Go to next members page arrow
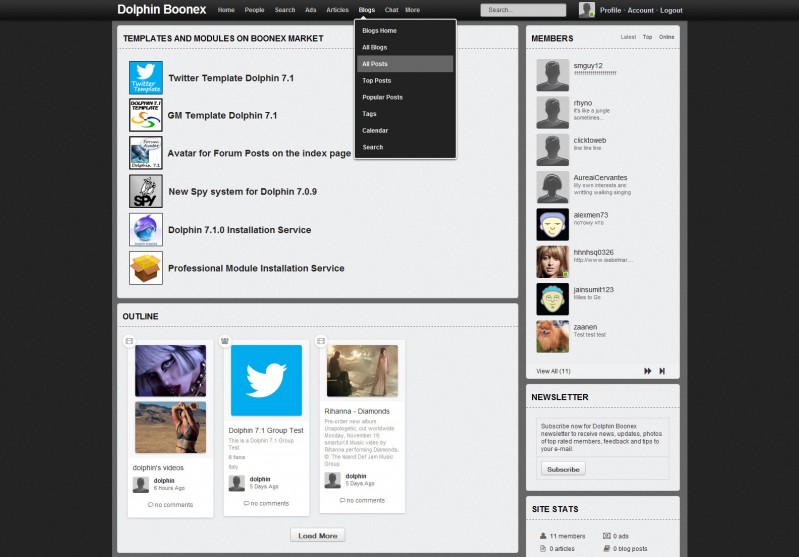 pos(648,371)
